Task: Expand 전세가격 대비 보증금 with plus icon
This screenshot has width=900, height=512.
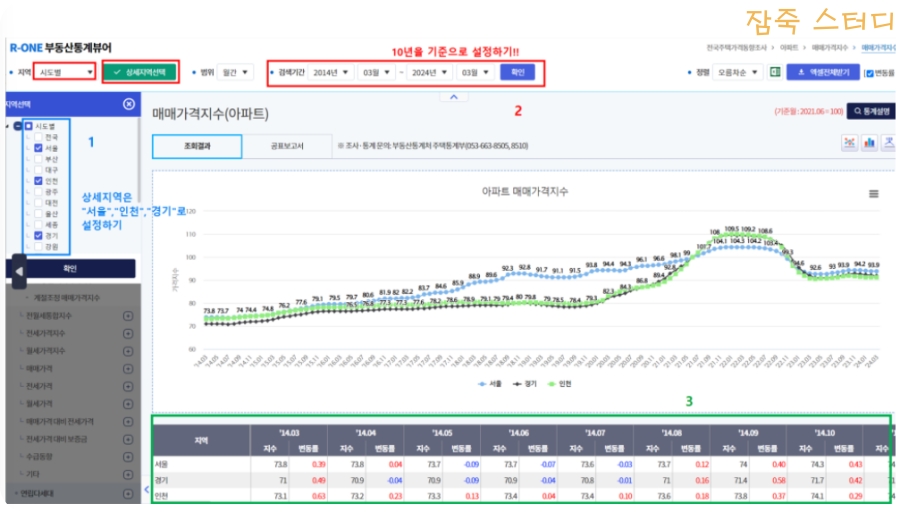Action: (x=128, y=439)
